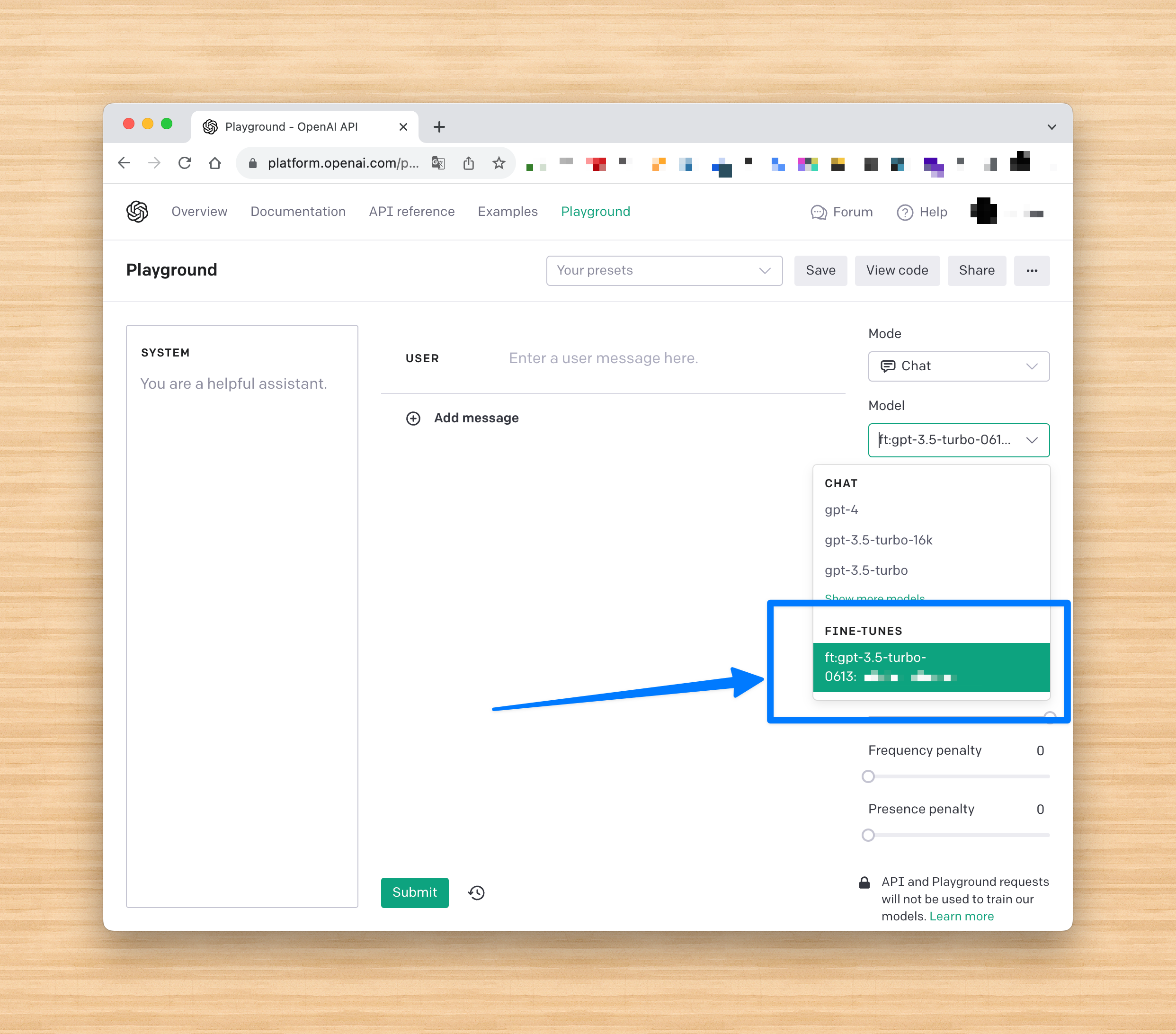Click the browser home icon

(214, 163)
